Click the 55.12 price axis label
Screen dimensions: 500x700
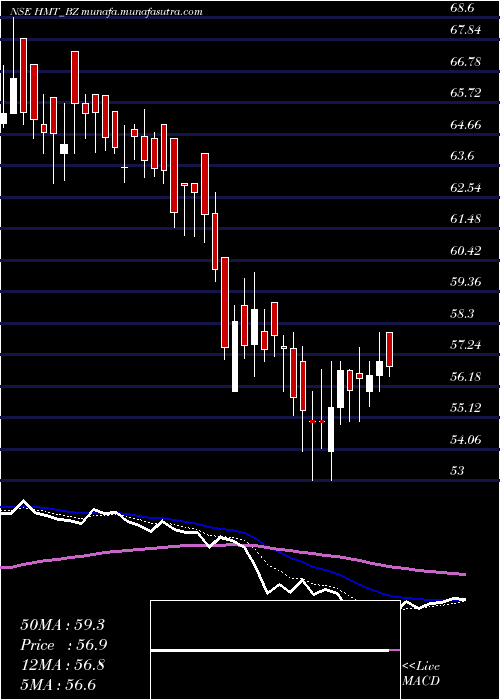point(465,408)
